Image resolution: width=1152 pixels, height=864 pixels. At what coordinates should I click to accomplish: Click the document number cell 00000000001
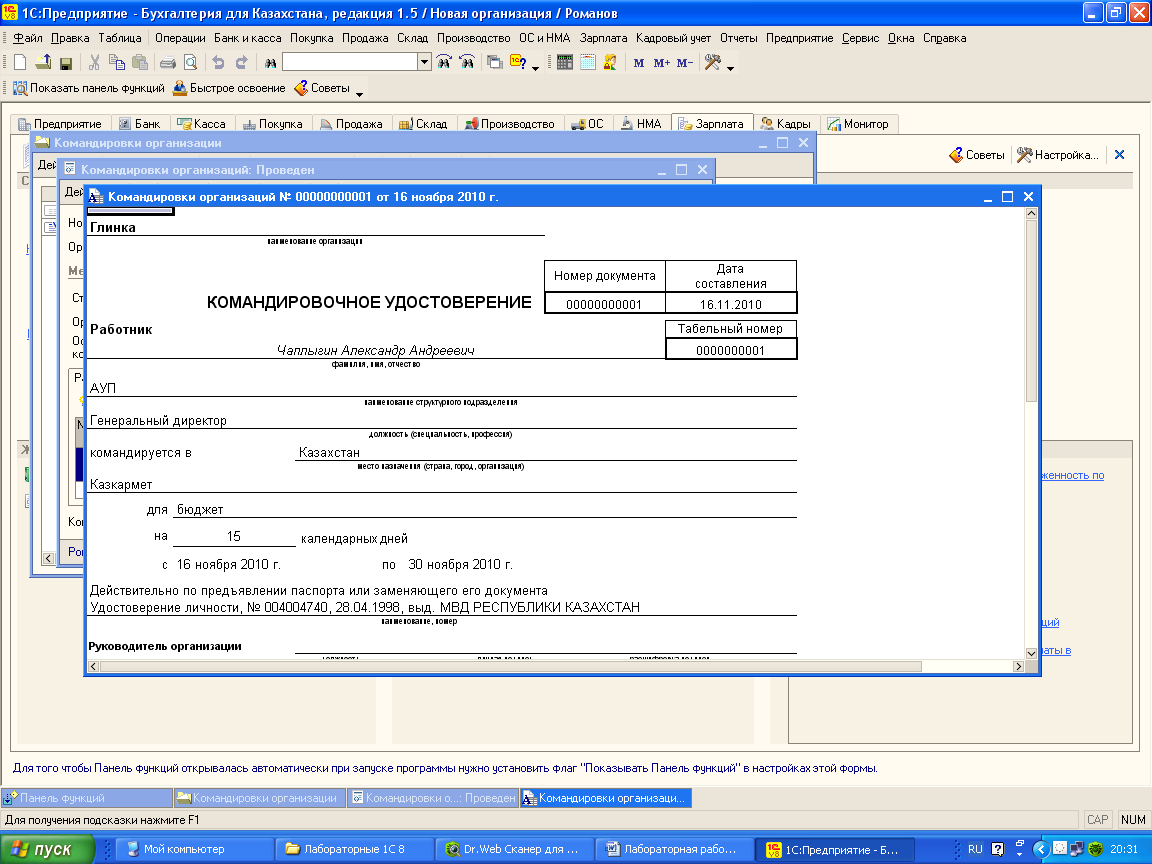605,303
